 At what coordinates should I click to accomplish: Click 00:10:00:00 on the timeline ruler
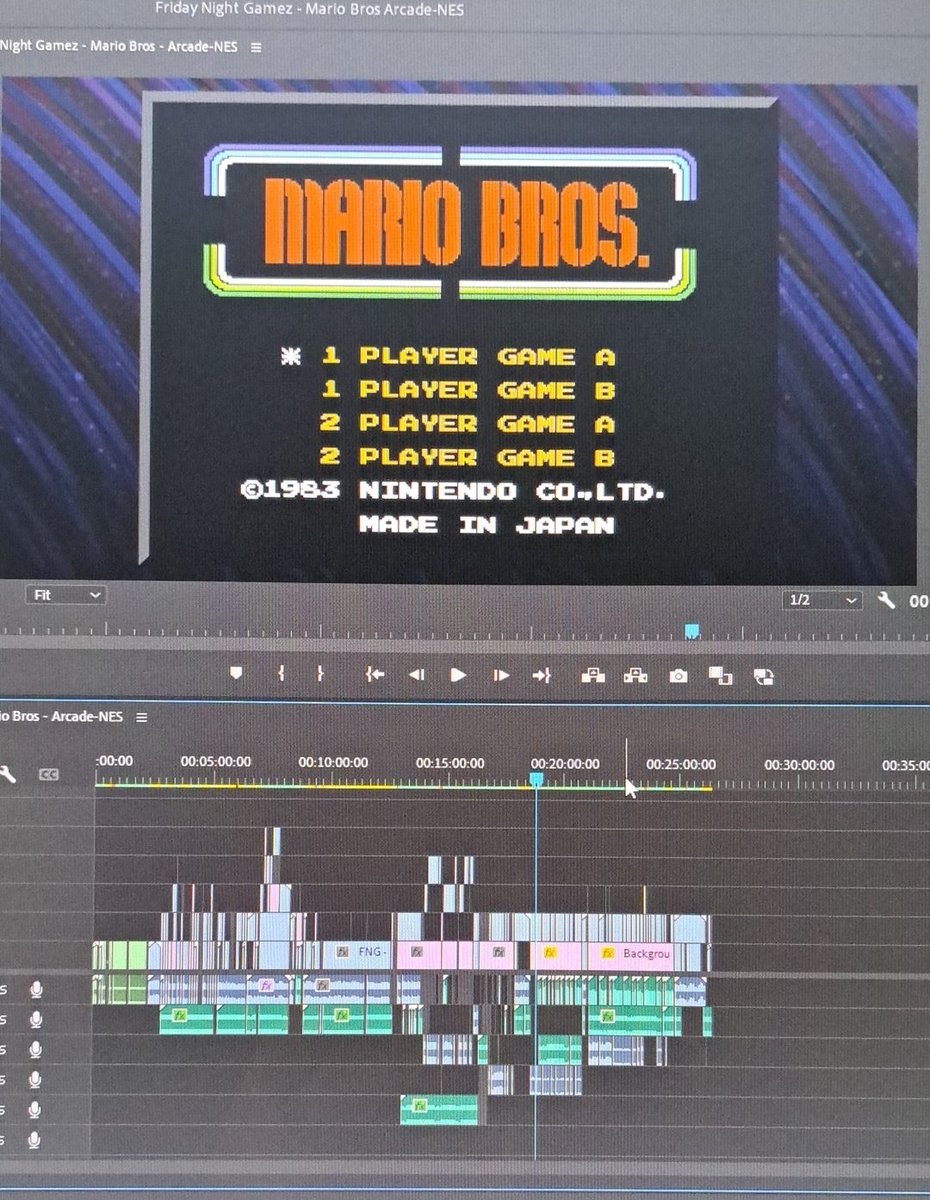click(x=333, y=762)
